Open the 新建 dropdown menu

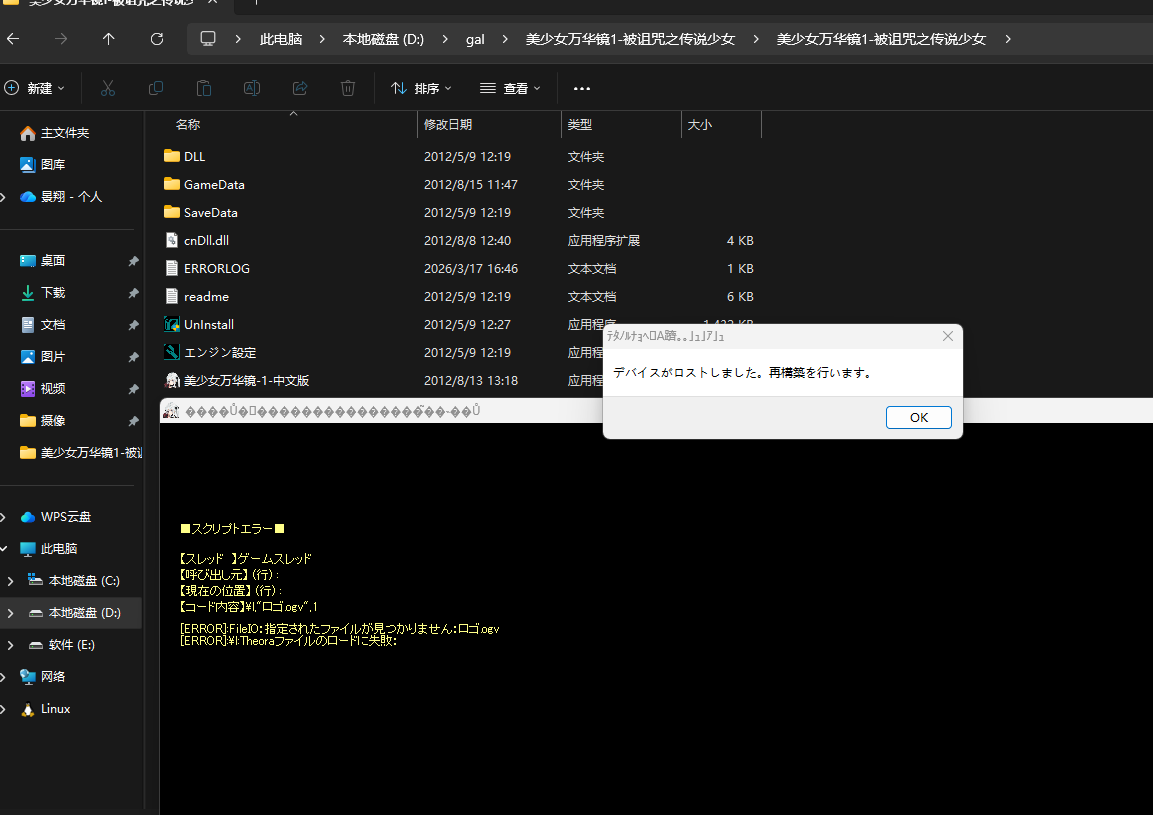(35, 88)
